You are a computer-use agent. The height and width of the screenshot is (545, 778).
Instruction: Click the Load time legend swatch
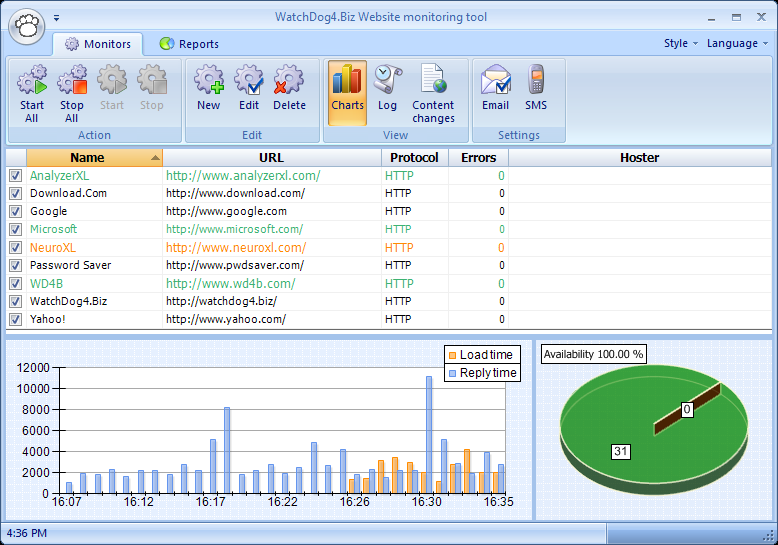tap(452, 355)
